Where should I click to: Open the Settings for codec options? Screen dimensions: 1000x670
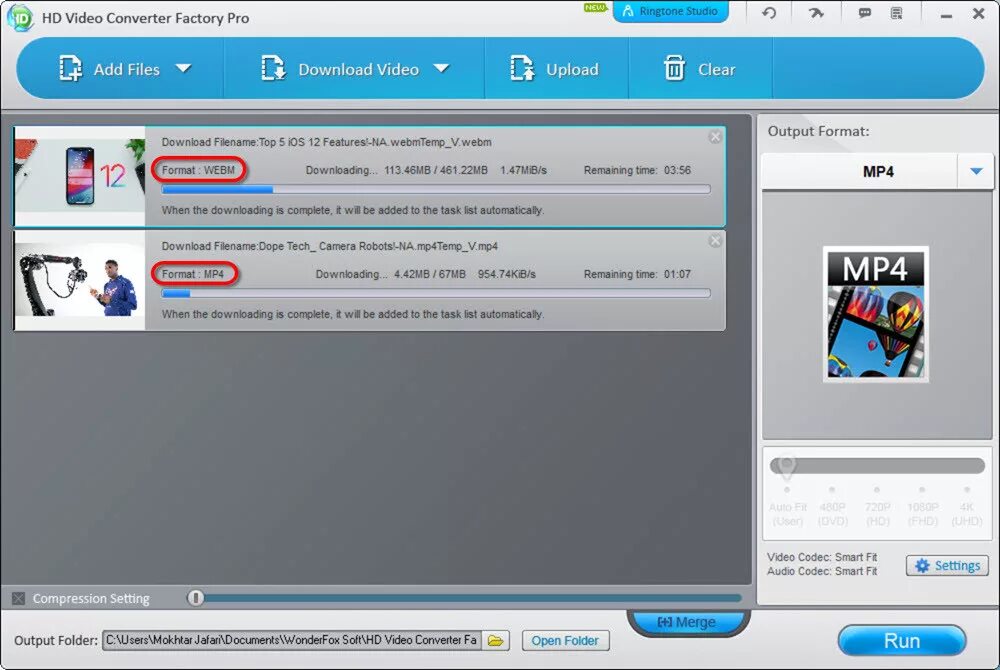click(946, 565)
